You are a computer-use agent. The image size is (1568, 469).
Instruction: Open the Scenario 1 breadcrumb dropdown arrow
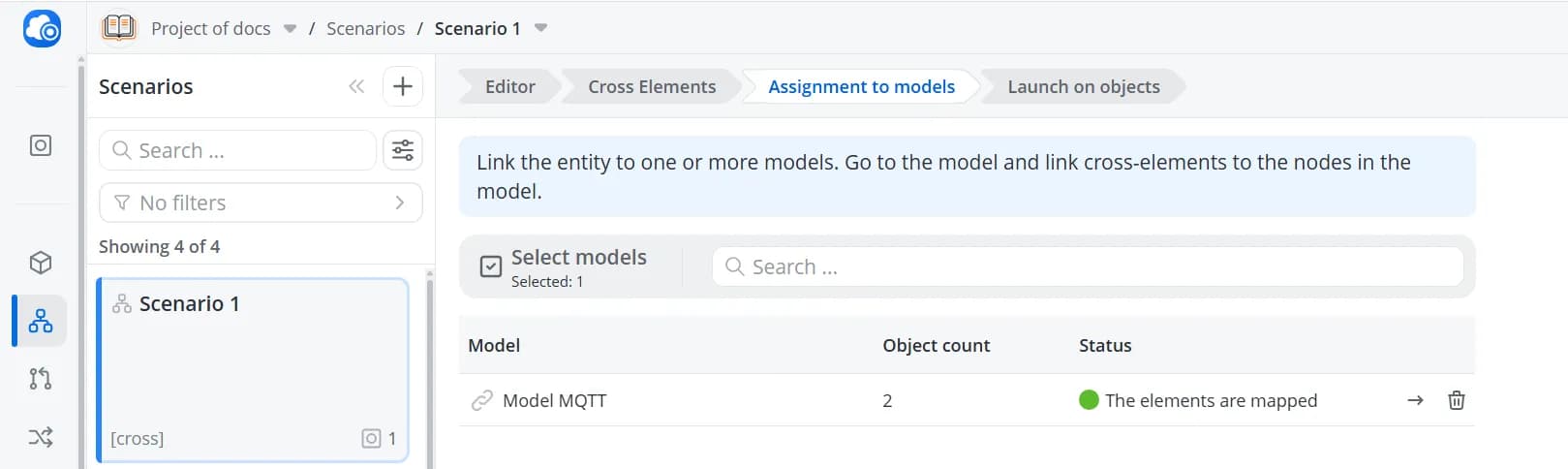[x=541, y=28]
